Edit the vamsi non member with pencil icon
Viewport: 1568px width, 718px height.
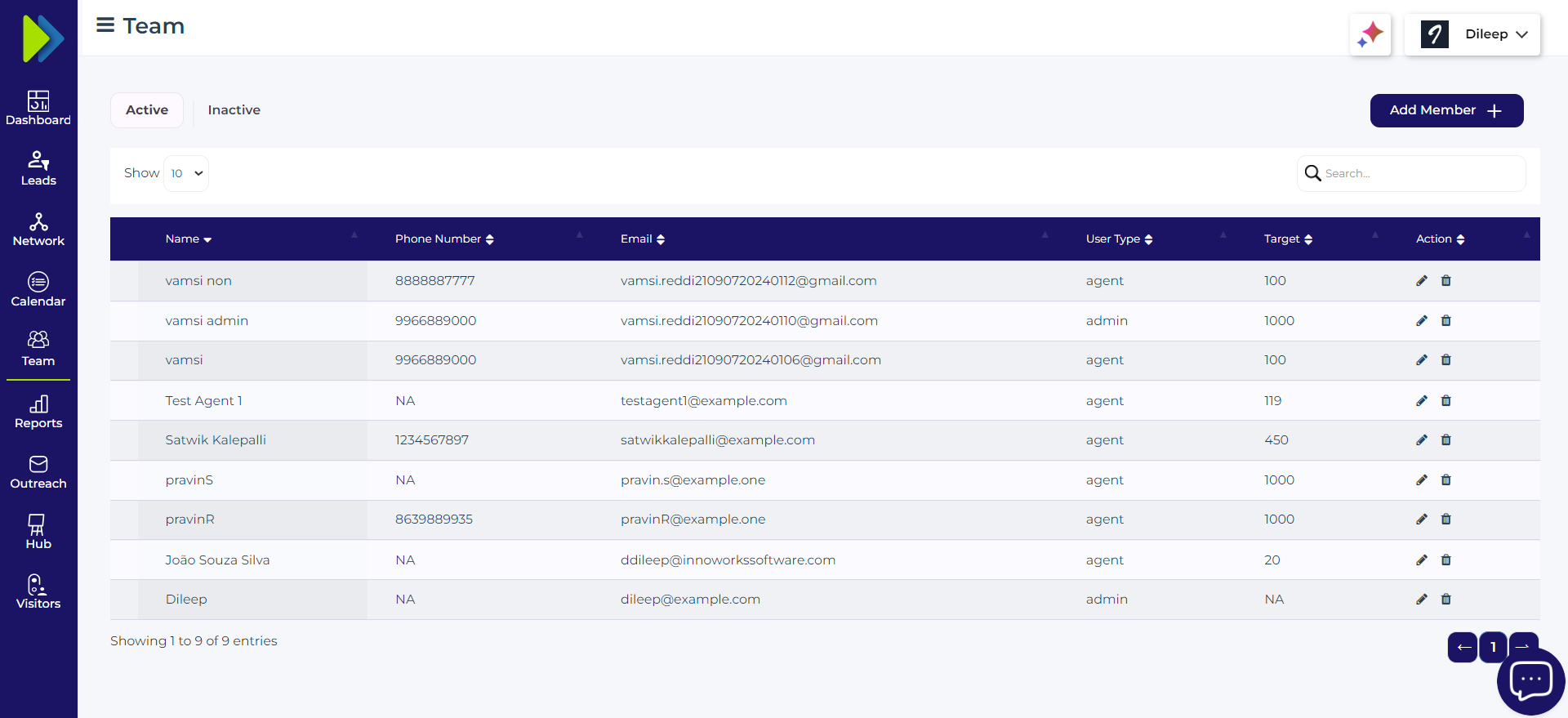[1421, 281]
